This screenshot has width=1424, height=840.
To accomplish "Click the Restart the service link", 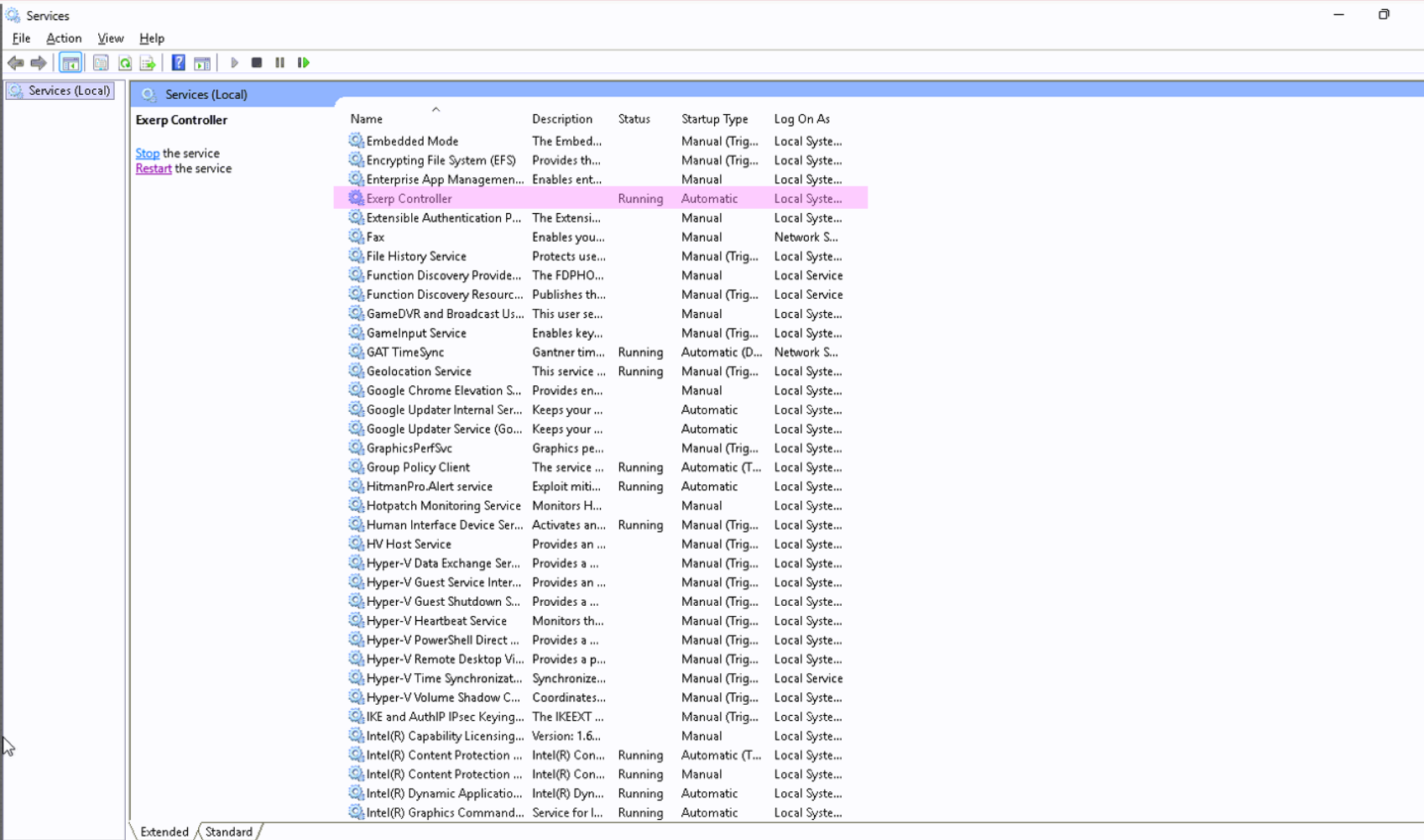I will [x=154, y=169].
